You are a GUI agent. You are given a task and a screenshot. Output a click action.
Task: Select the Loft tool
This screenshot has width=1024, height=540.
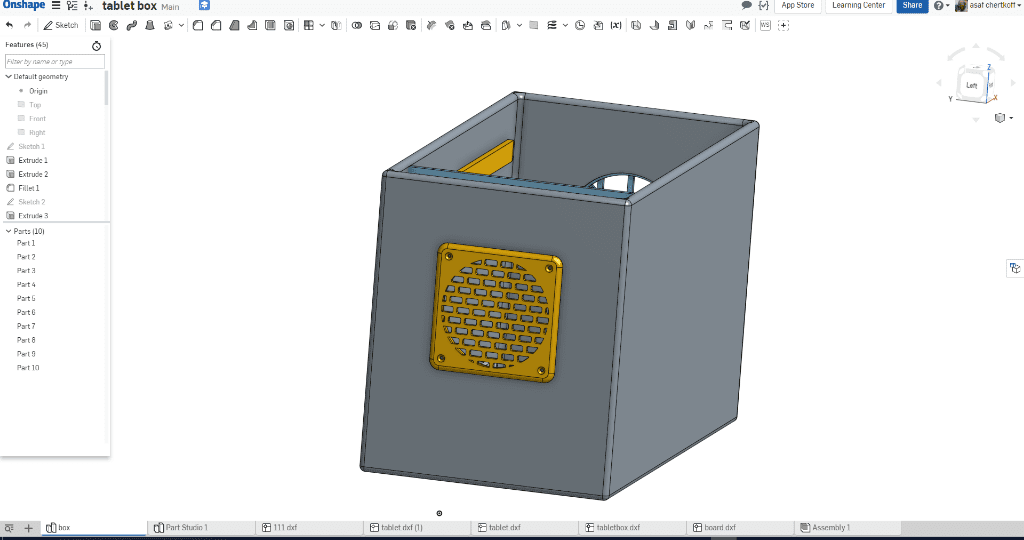point(150,25)
